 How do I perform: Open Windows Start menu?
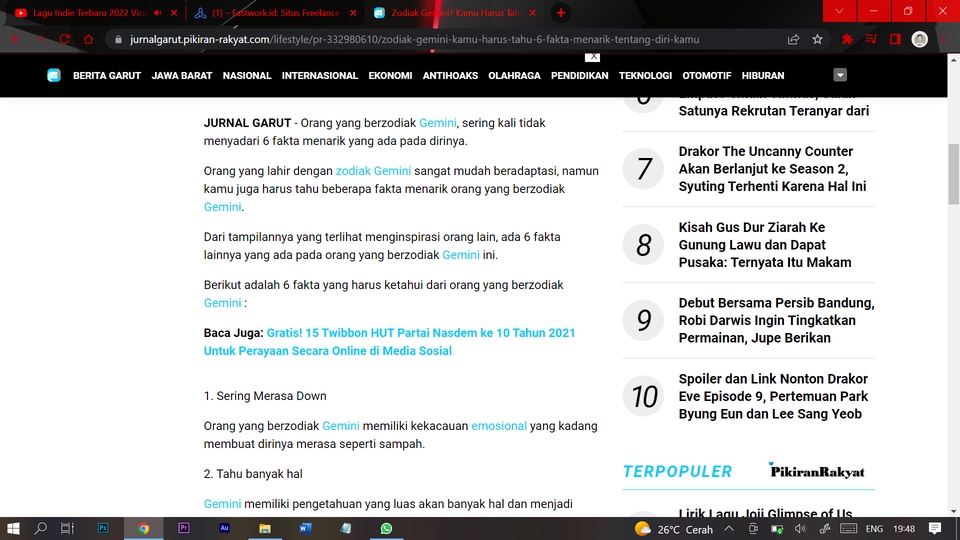tap(13, 528)
